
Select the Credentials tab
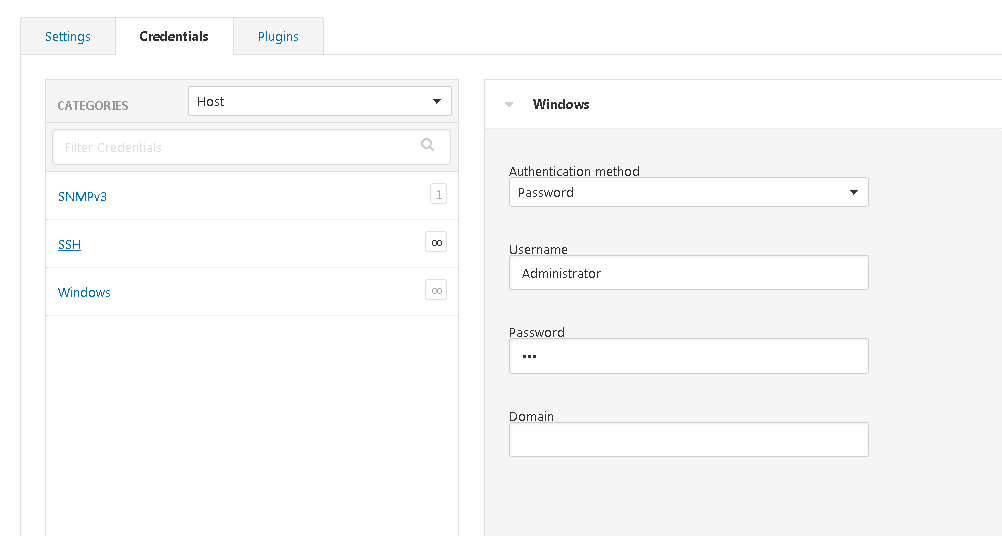pos(174,37)
